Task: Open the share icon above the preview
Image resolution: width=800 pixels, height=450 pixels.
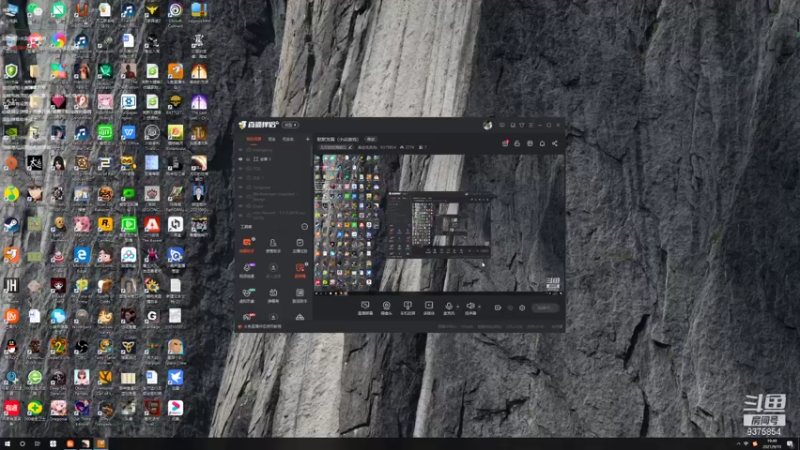Action: pyautogui.click(x=555, y=143)
